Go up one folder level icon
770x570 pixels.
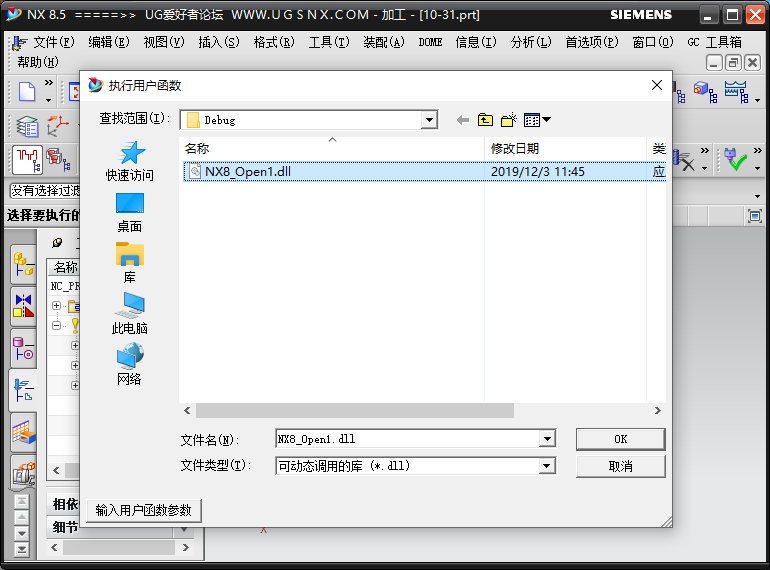click(485, 120)
